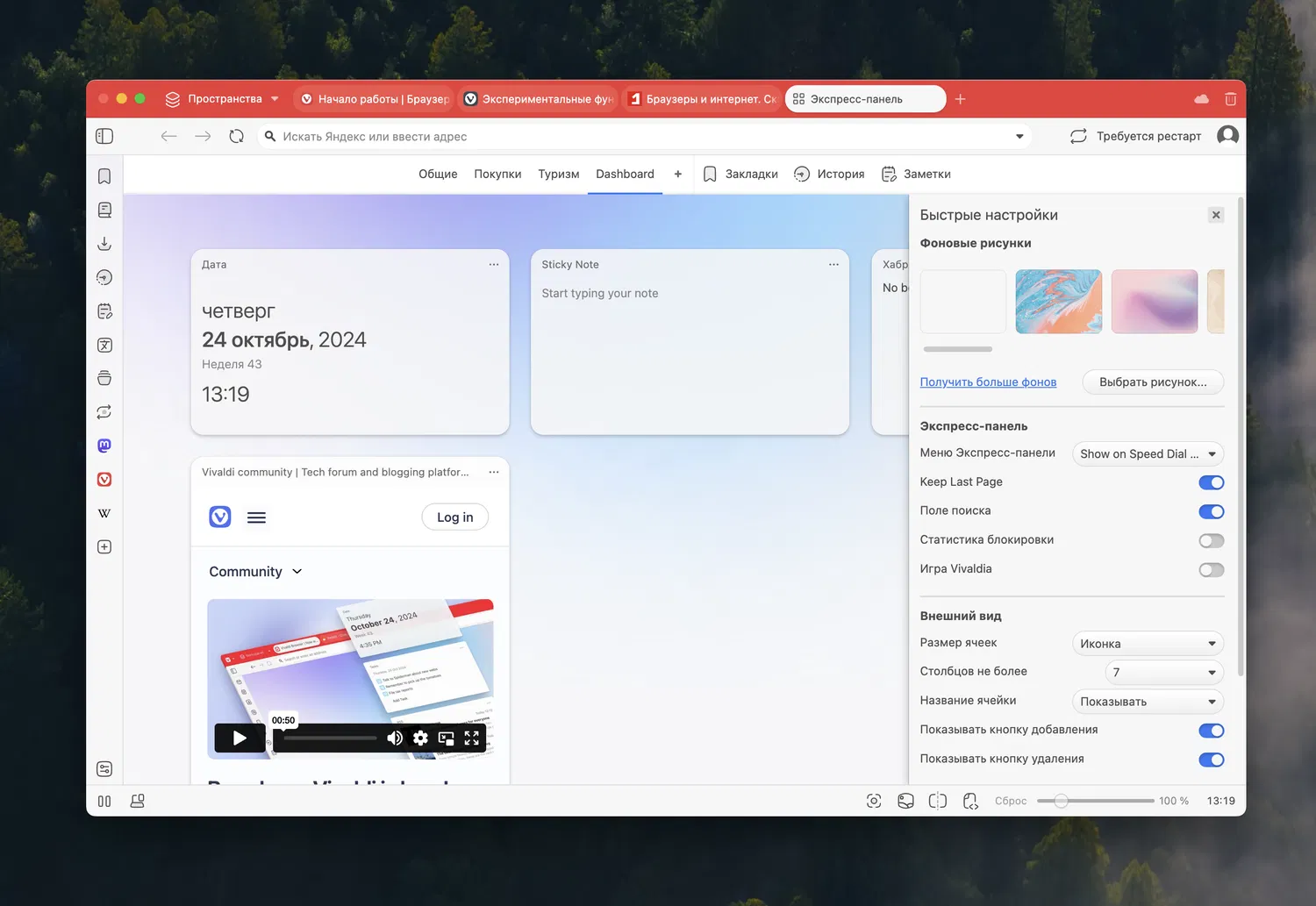Open page actions code icon
The height and width of the screenshot is (906, 1316).
pos(970,801)
